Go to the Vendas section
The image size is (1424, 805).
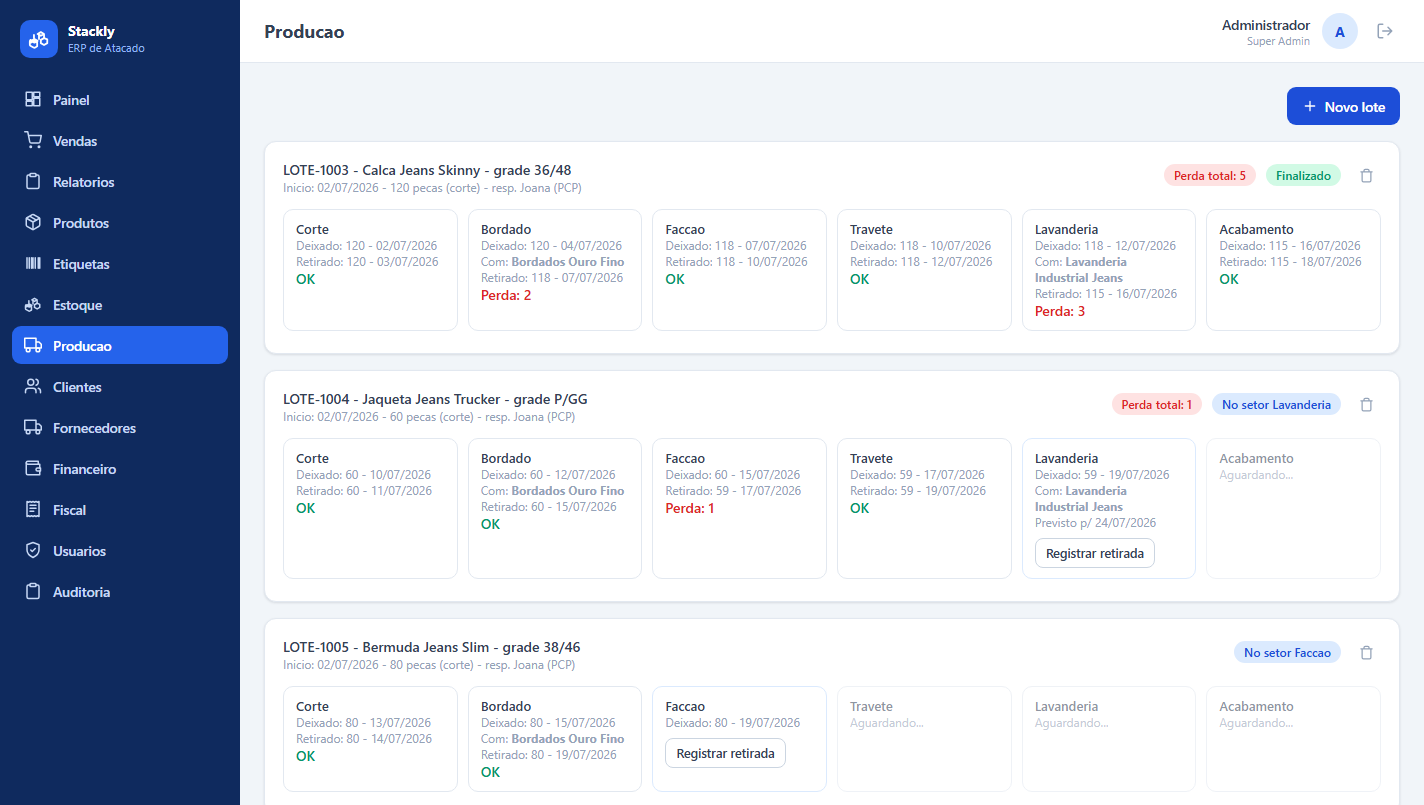click(x=120, y=141)
